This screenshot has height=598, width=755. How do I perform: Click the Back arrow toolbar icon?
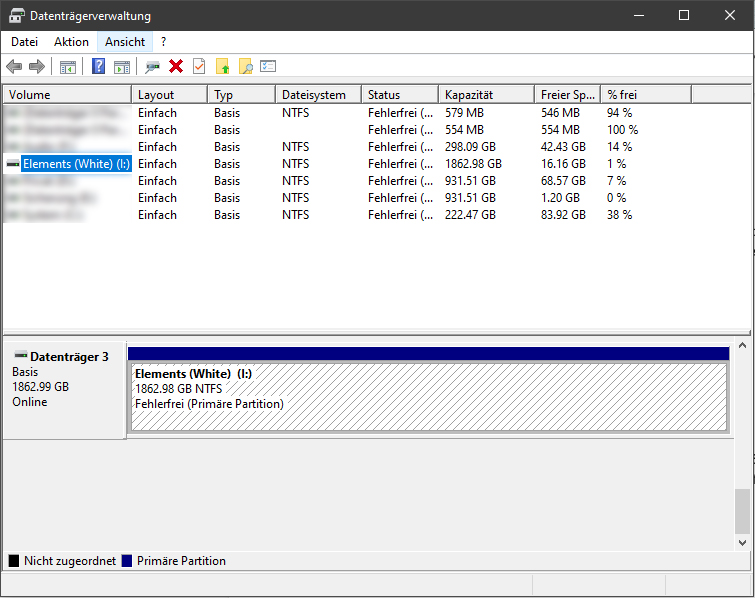pyautogui.click(x=14, y=66)
